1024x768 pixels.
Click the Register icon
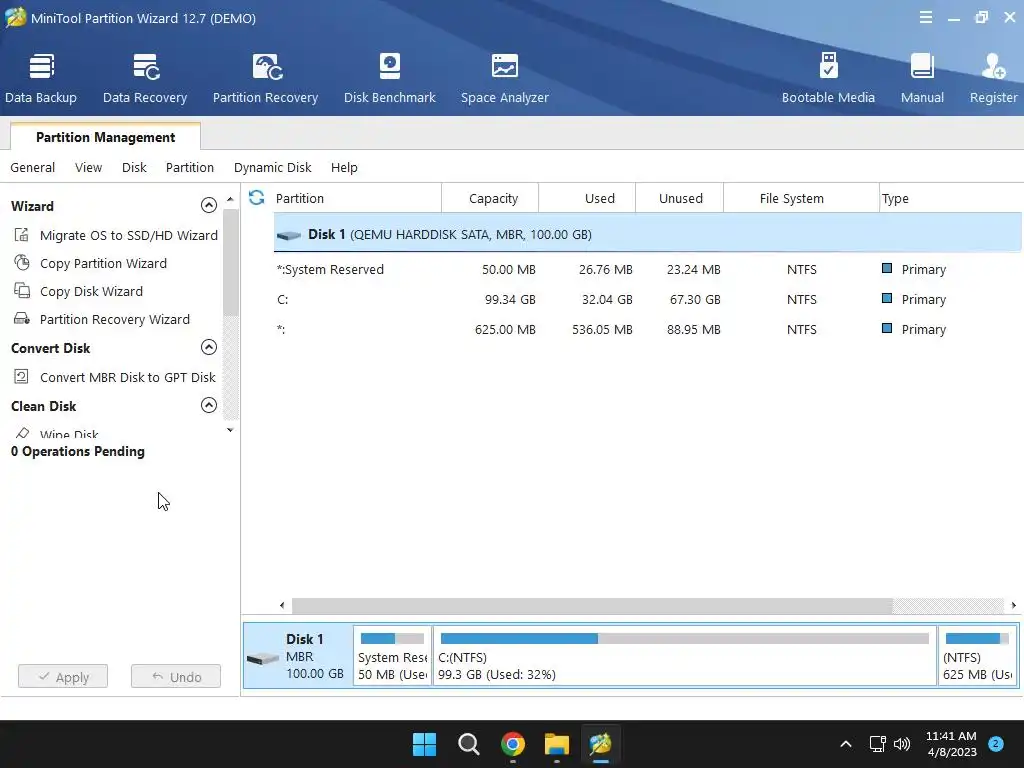pyautogui.click(x=993, y=67)
